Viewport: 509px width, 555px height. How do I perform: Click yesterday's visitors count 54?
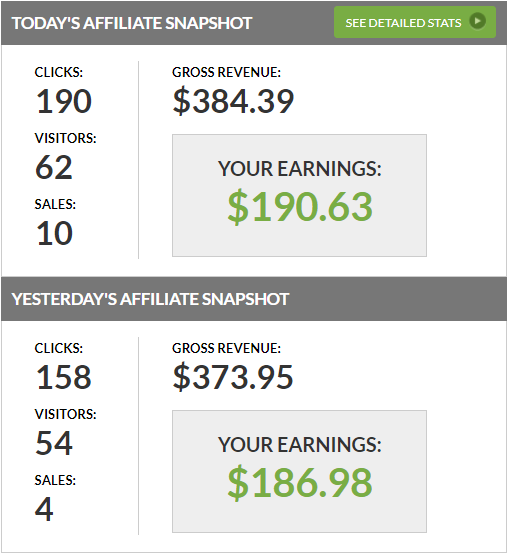point(54,443)
